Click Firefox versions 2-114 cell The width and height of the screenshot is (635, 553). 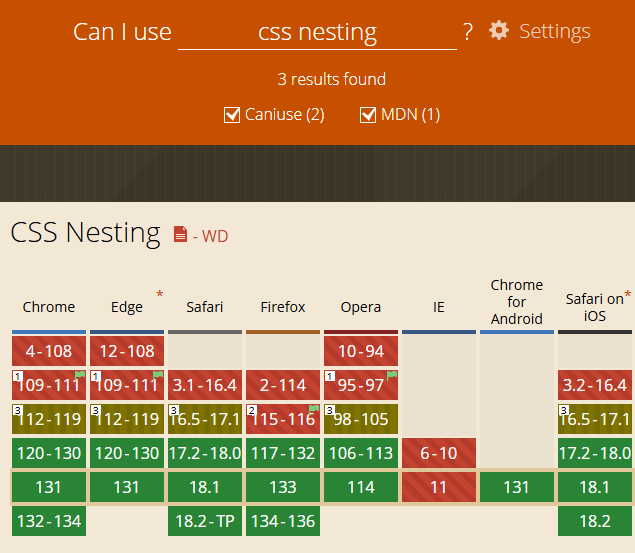click(283, 385)
